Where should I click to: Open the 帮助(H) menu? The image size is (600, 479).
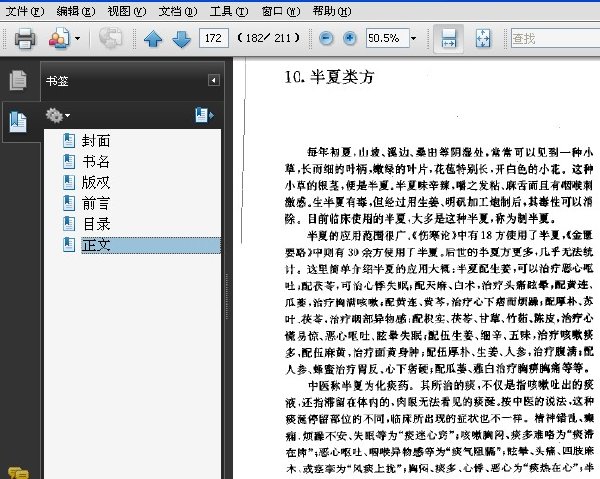coord(332,11)
